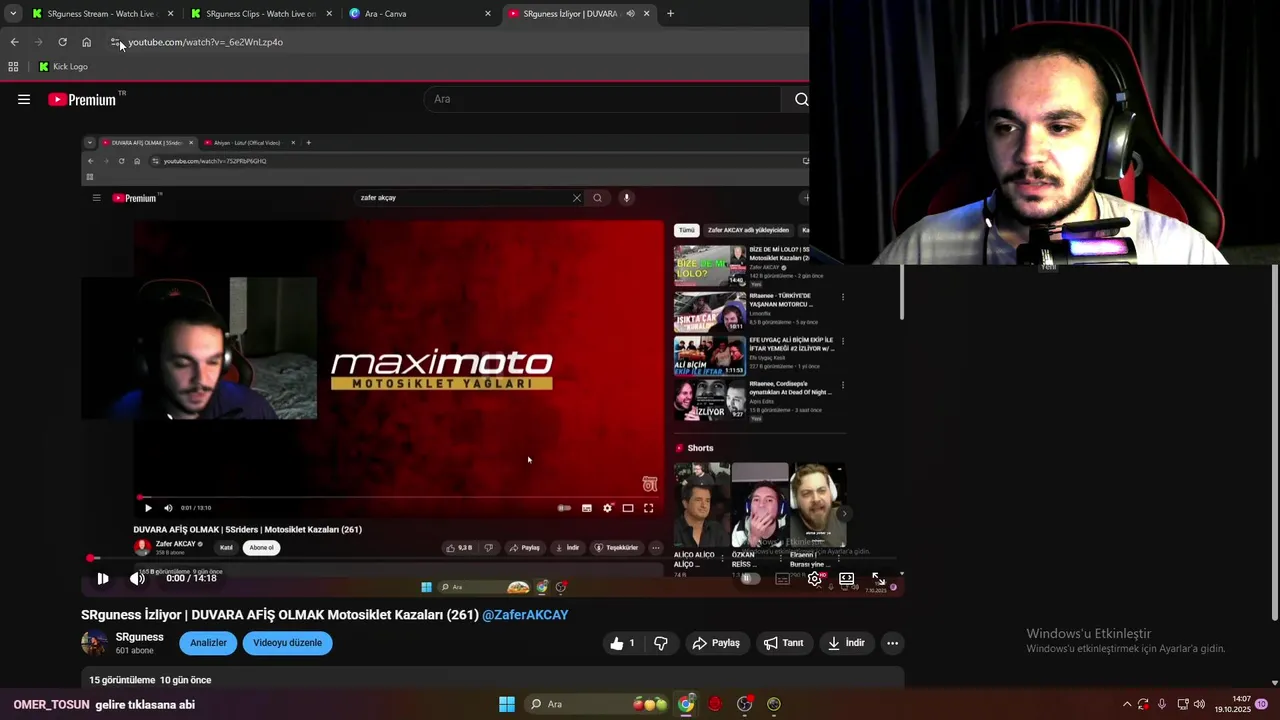
Task: Open the Analizler button
Action: point(208,643)
